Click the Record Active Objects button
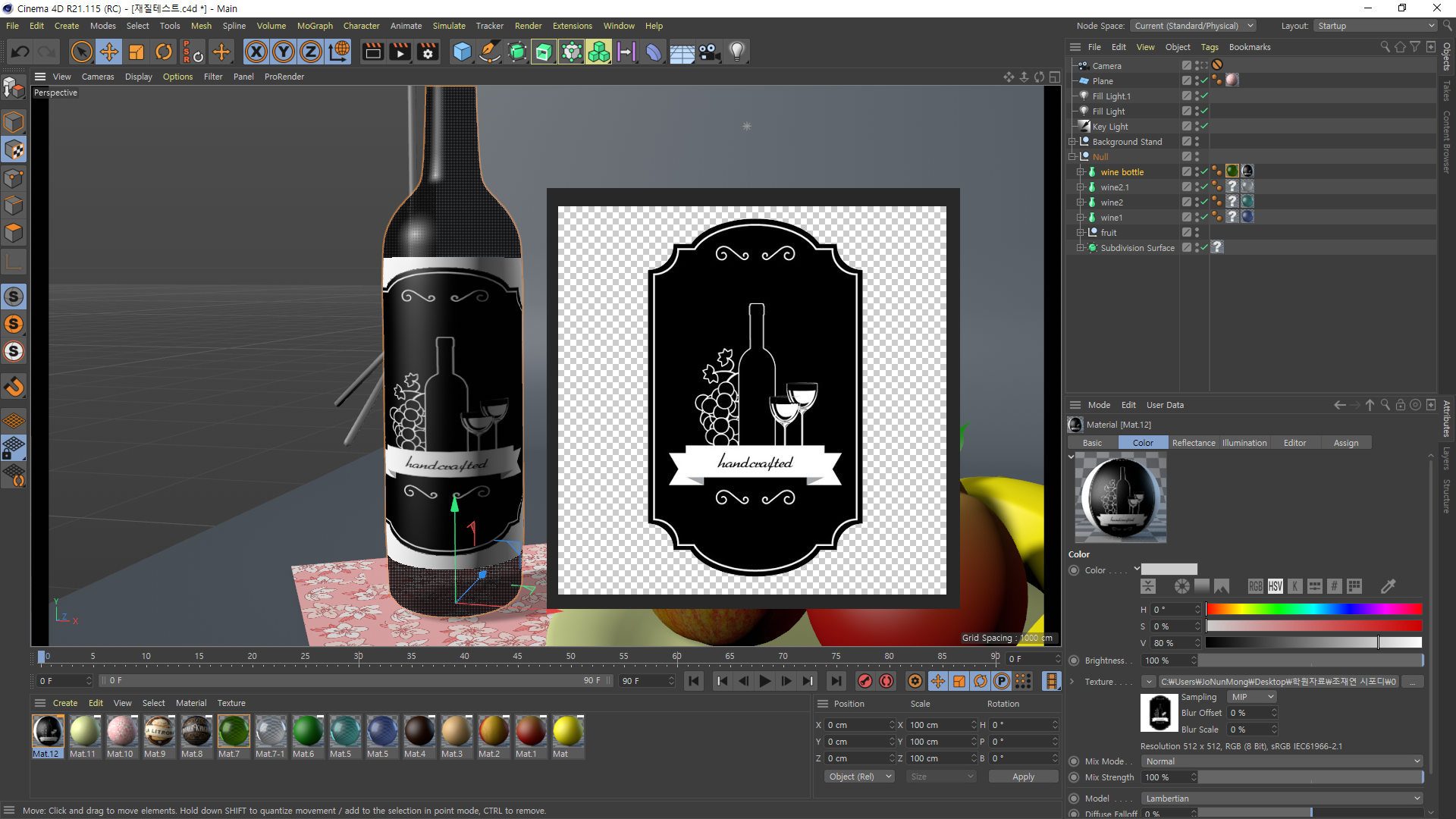 (864, 681)
